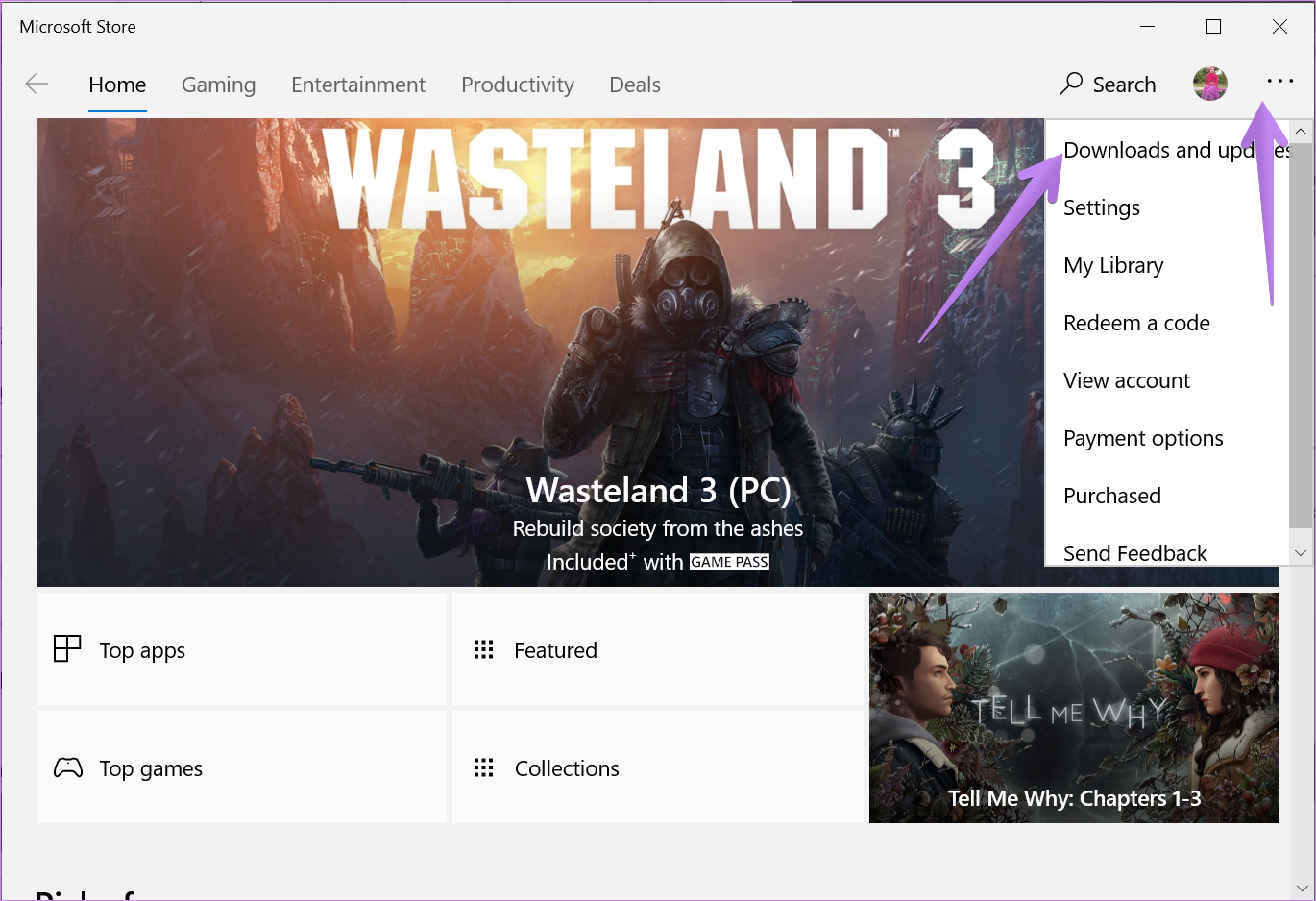Select Downloads and updates from menu
Image resolution: width=1316 pixels, height=901 pixels.
(1166, 150)
